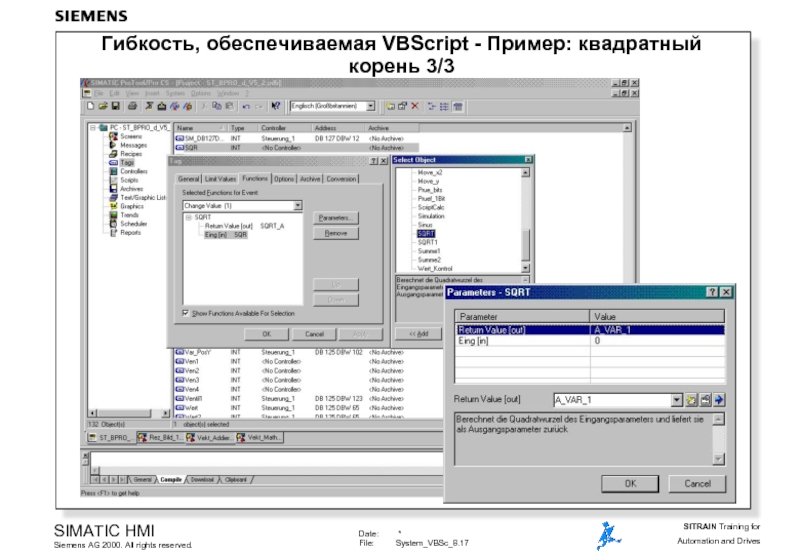The image size is (800, 554).
Task: Open the language dropdown Englisch (Großbritannien)
Action: [x=371, y=106]
